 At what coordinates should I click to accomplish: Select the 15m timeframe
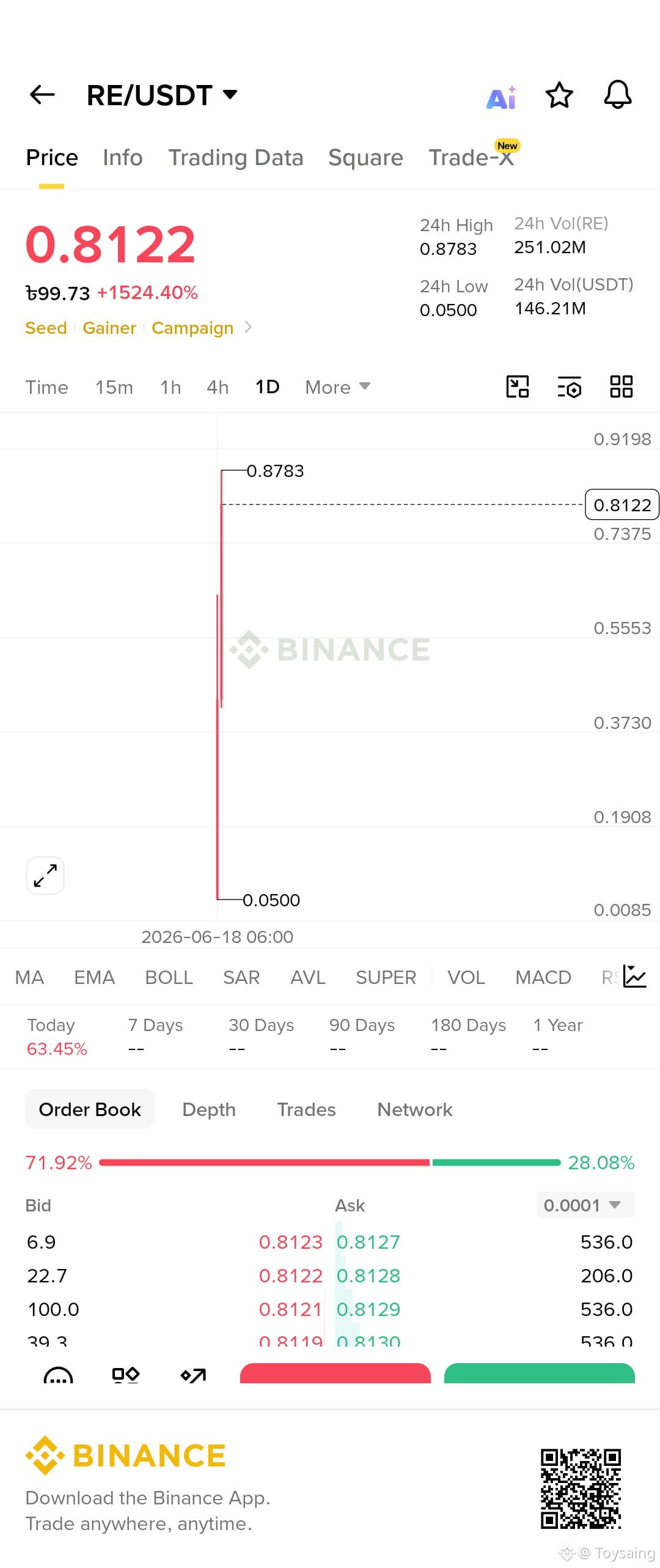click(114, 387)
